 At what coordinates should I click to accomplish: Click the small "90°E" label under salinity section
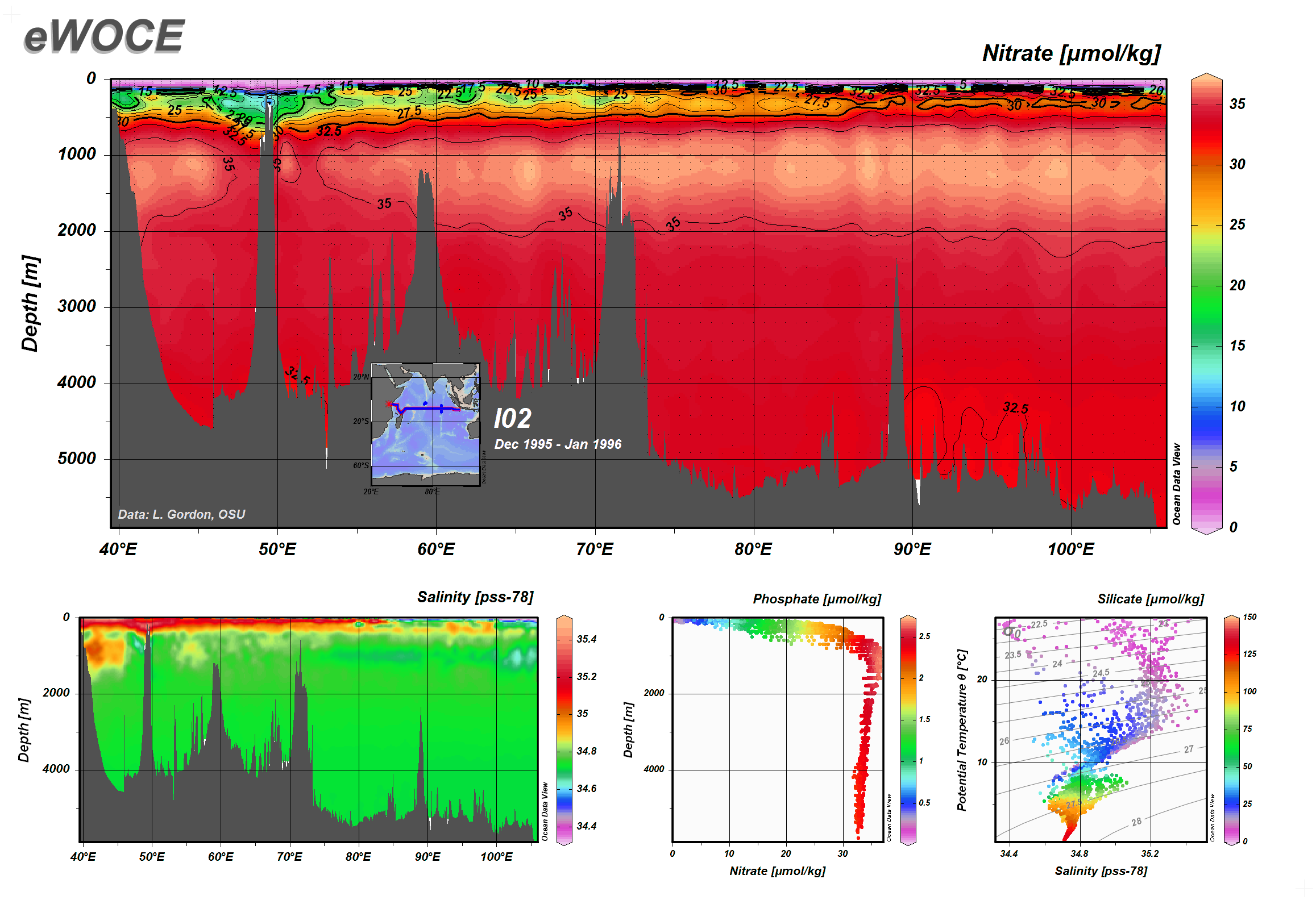click(x=427, y=857)
